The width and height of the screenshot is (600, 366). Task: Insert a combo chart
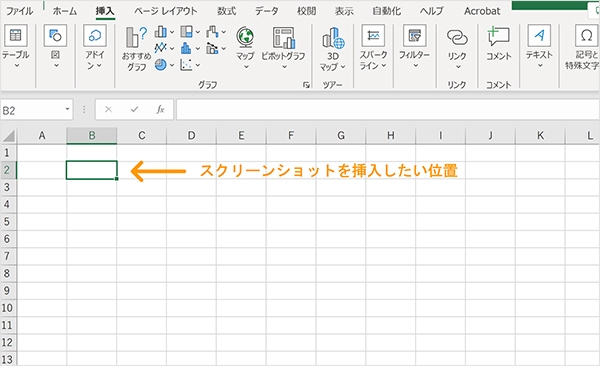(x=212, y=48)
